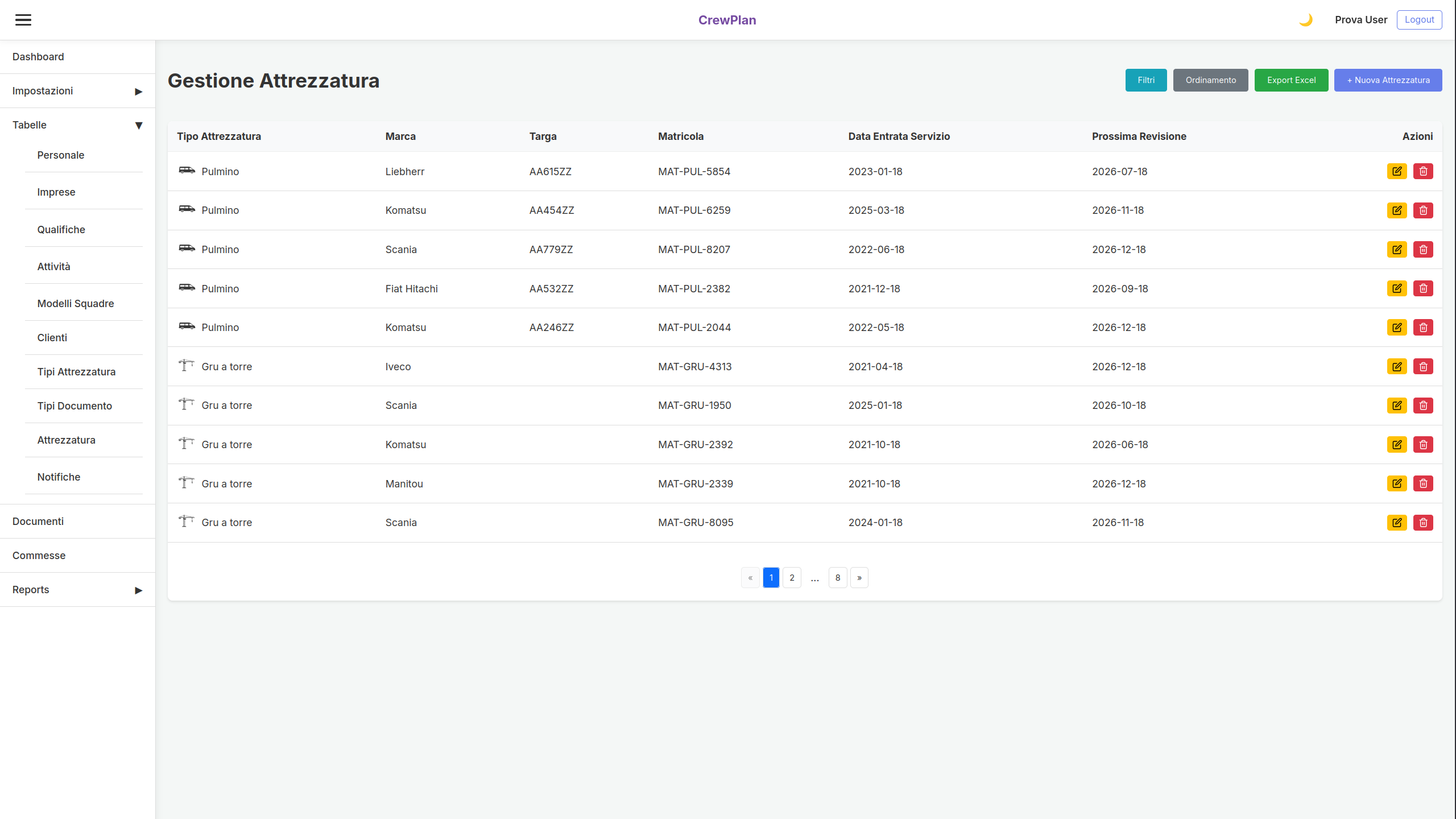Image resolution: width=1456 pixels, height=819 pixels.
Task: Click the van icon for AA454ZZ
Action: click(x=187, y=209)
